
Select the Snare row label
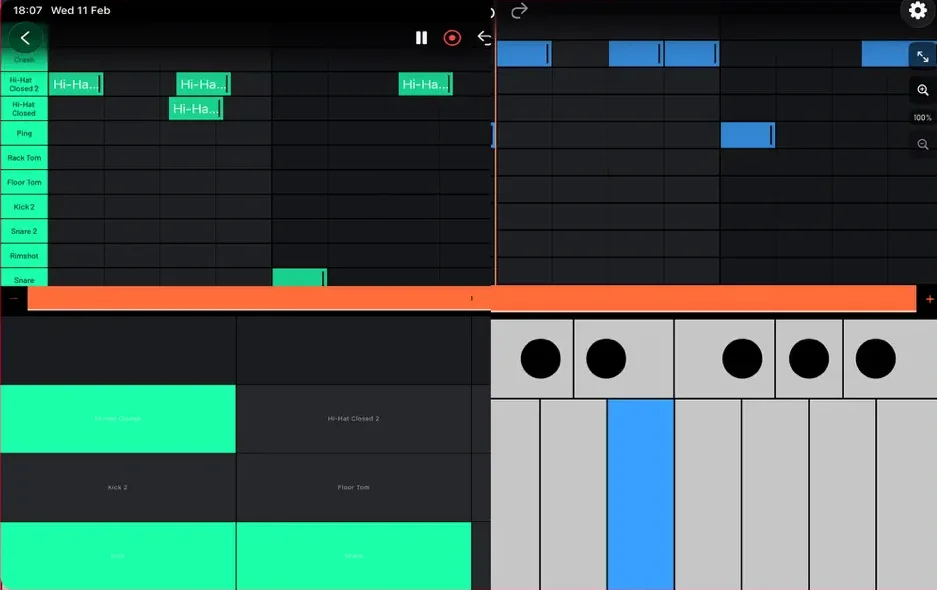24,279
